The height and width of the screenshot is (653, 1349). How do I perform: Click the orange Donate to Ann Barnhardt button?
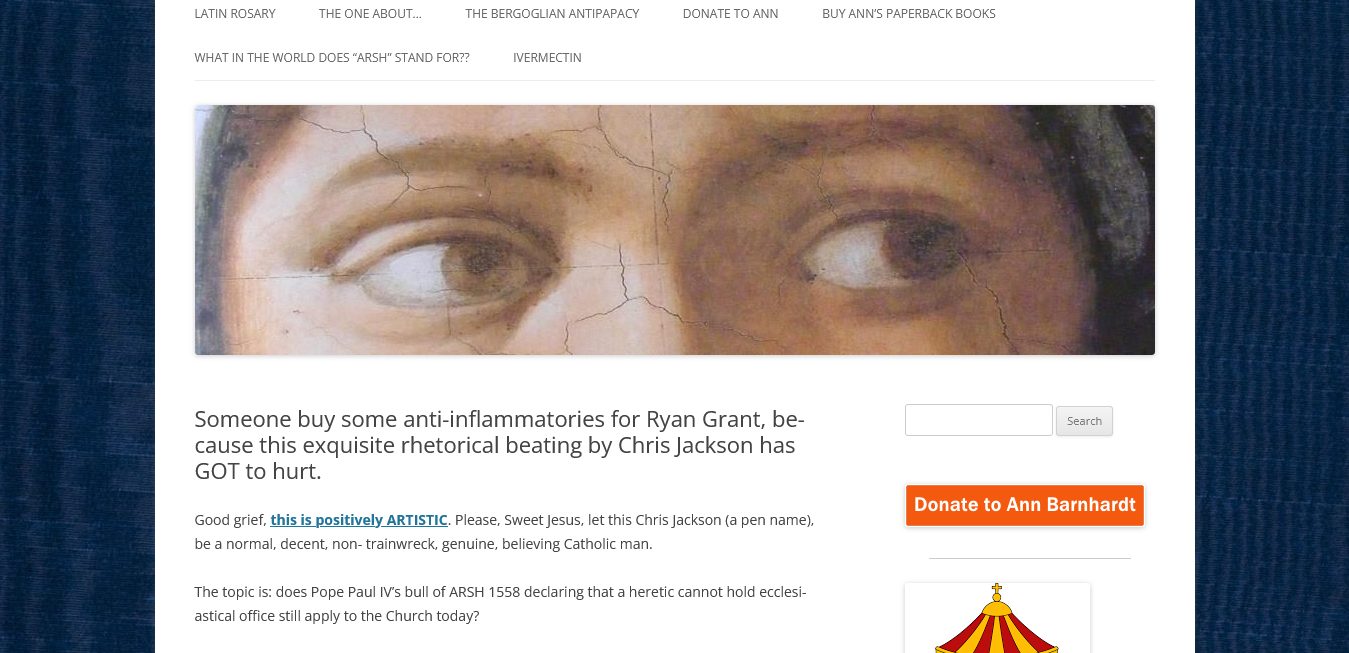(1024, 505)
